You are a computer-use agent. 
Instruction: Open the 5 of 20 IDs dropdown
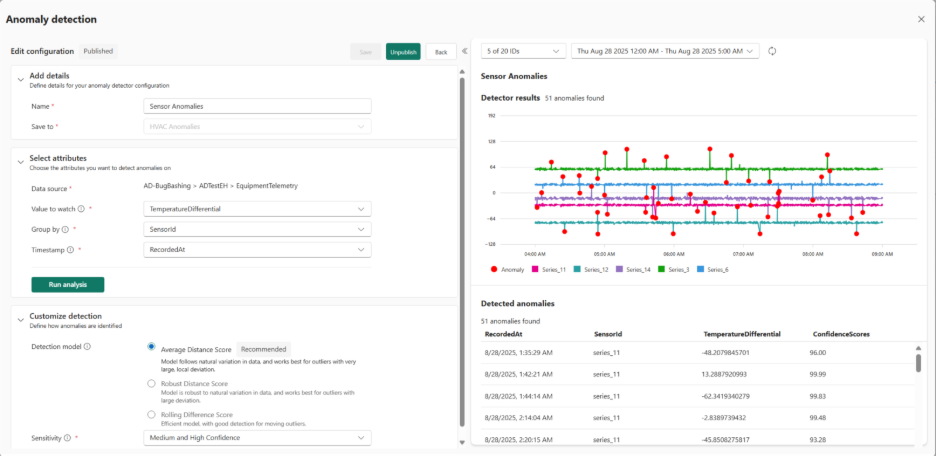pos(521,51)
